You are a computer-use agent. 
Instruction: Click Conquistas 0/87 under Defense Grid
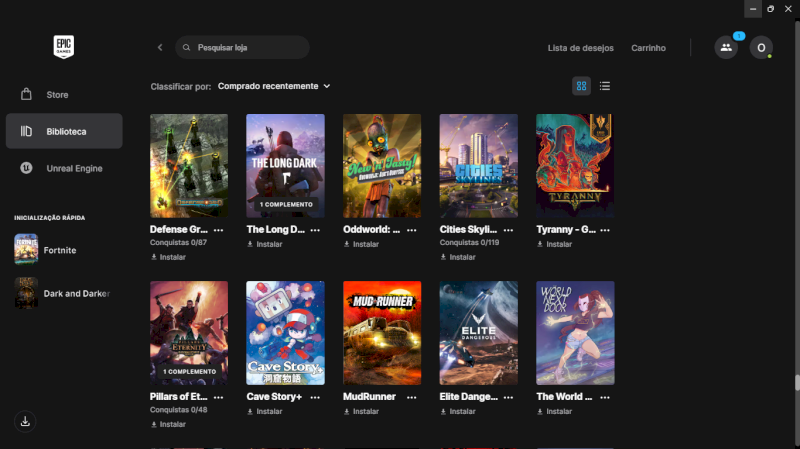pyautogui.click(x=178, y=242)
